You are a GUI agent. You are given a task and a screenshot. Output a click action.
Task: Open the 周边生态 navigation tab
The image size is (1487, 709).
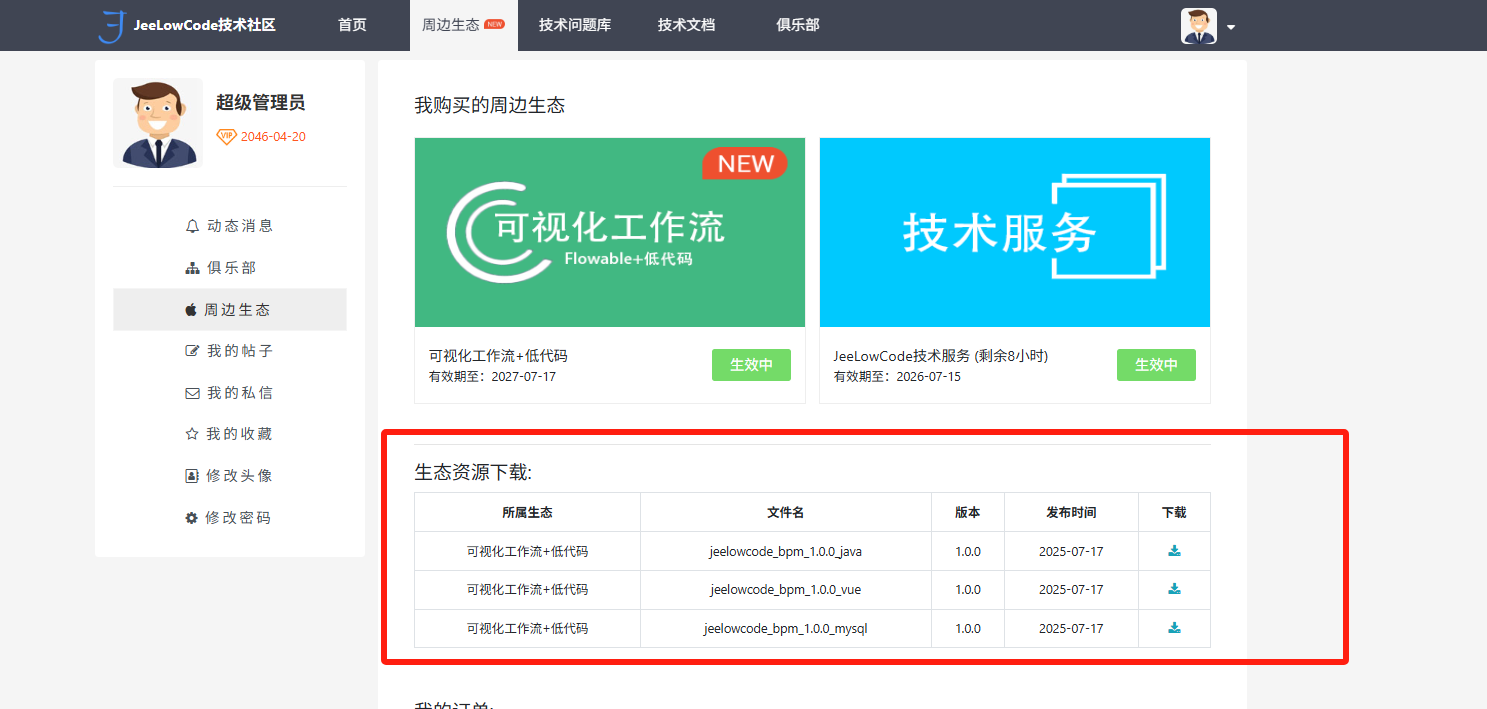click(464, 25)
